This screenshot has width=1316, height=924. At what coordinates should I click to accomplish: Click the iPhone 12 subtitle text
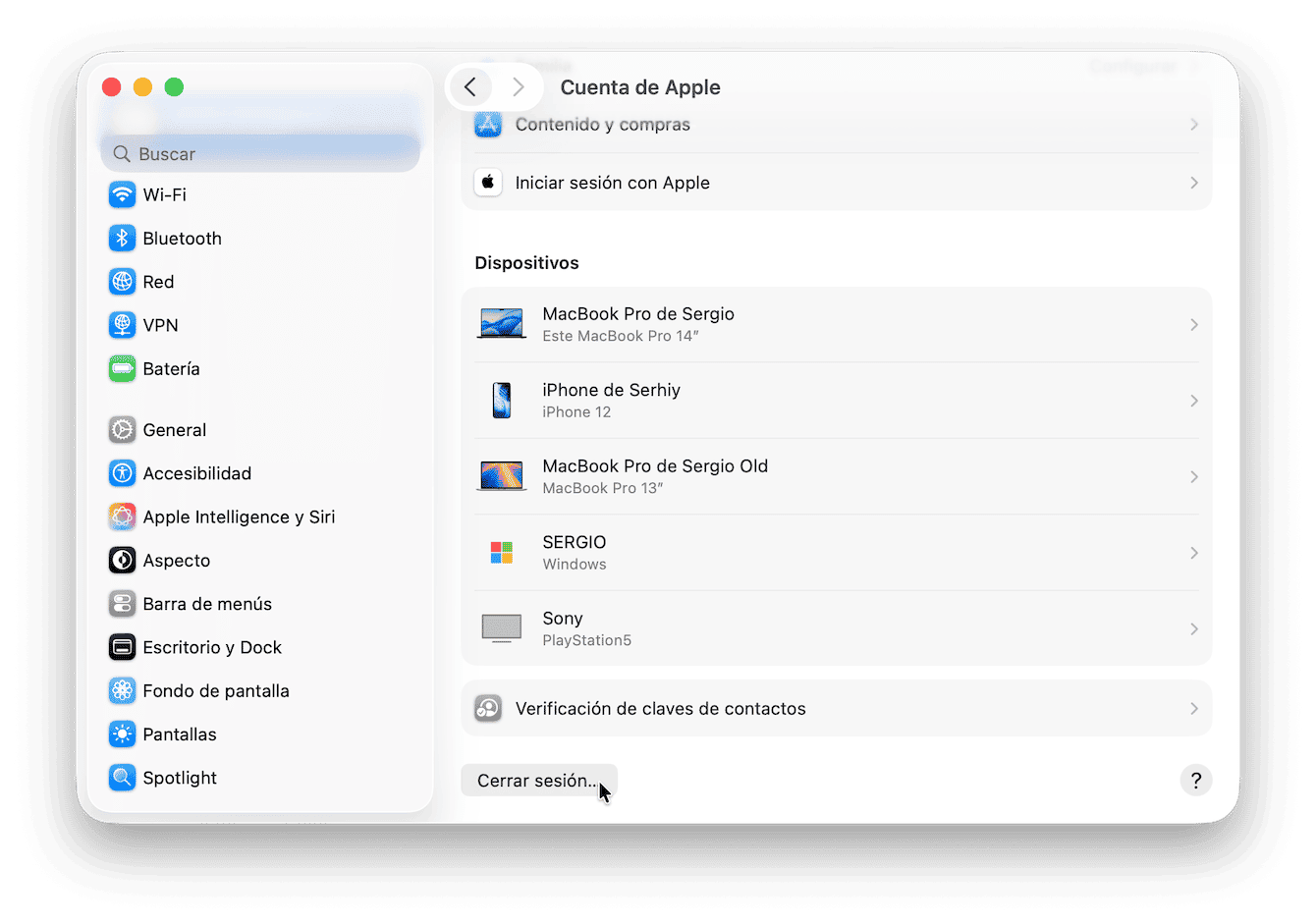pyautogui.click(x=577, y=412)
